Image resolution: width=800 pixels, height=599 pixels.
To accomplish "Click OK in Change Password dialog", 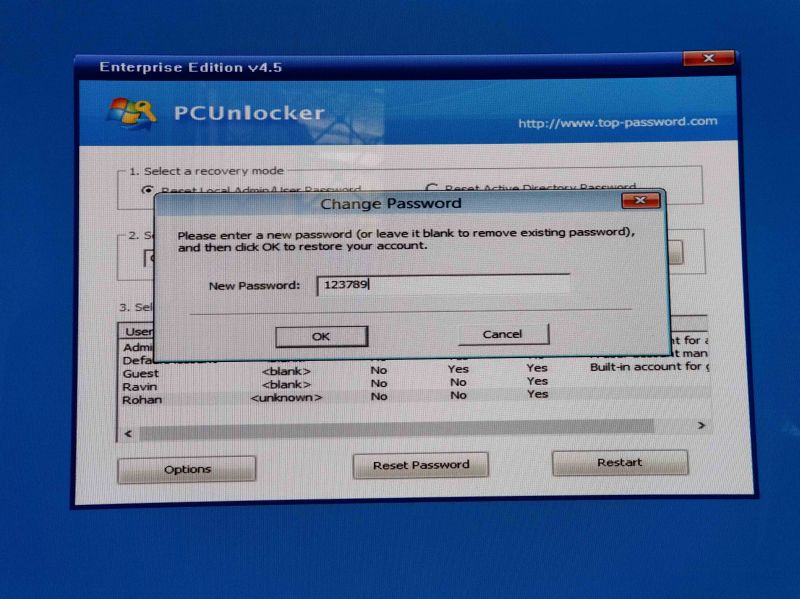I will pos(321,337).
